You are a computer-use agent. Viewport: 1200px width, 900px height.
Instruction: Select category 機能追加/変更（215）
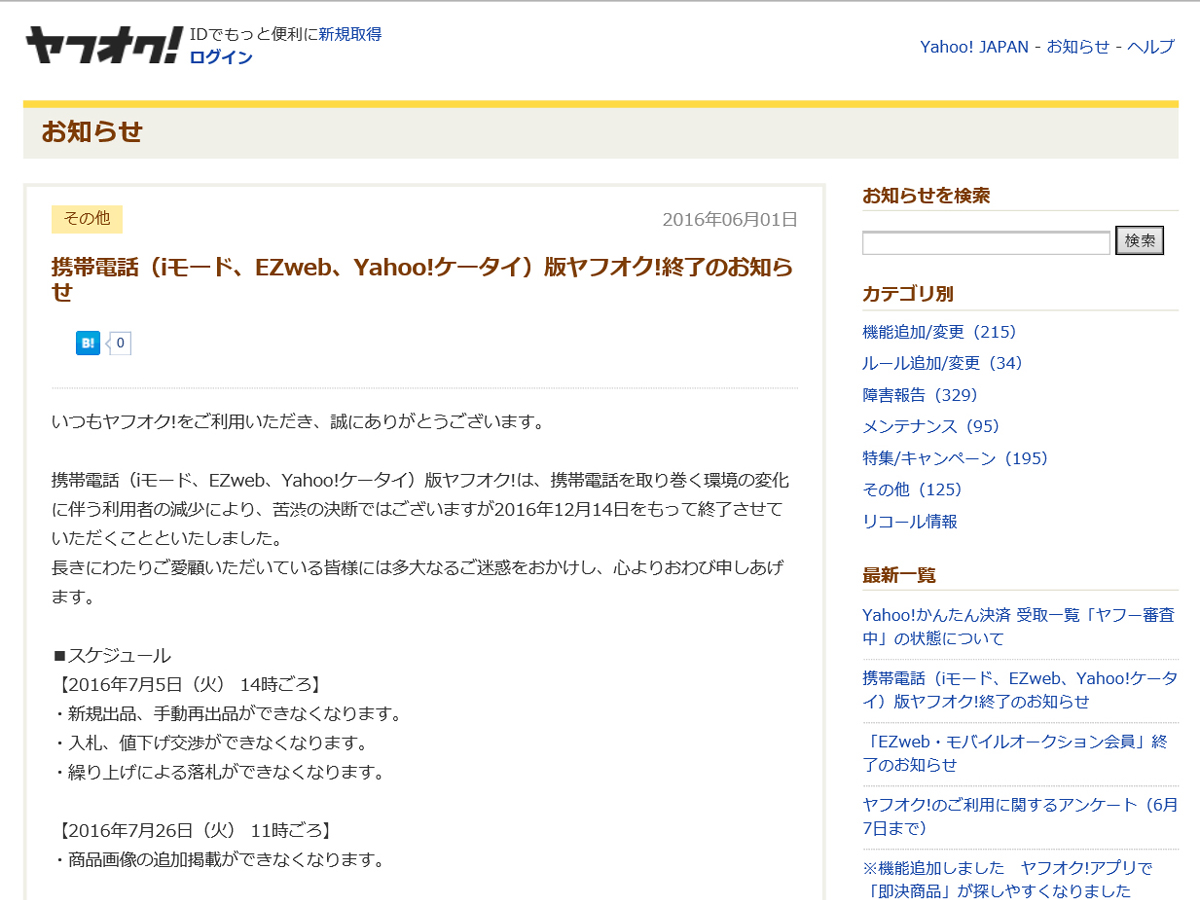(x=939, y=332)
